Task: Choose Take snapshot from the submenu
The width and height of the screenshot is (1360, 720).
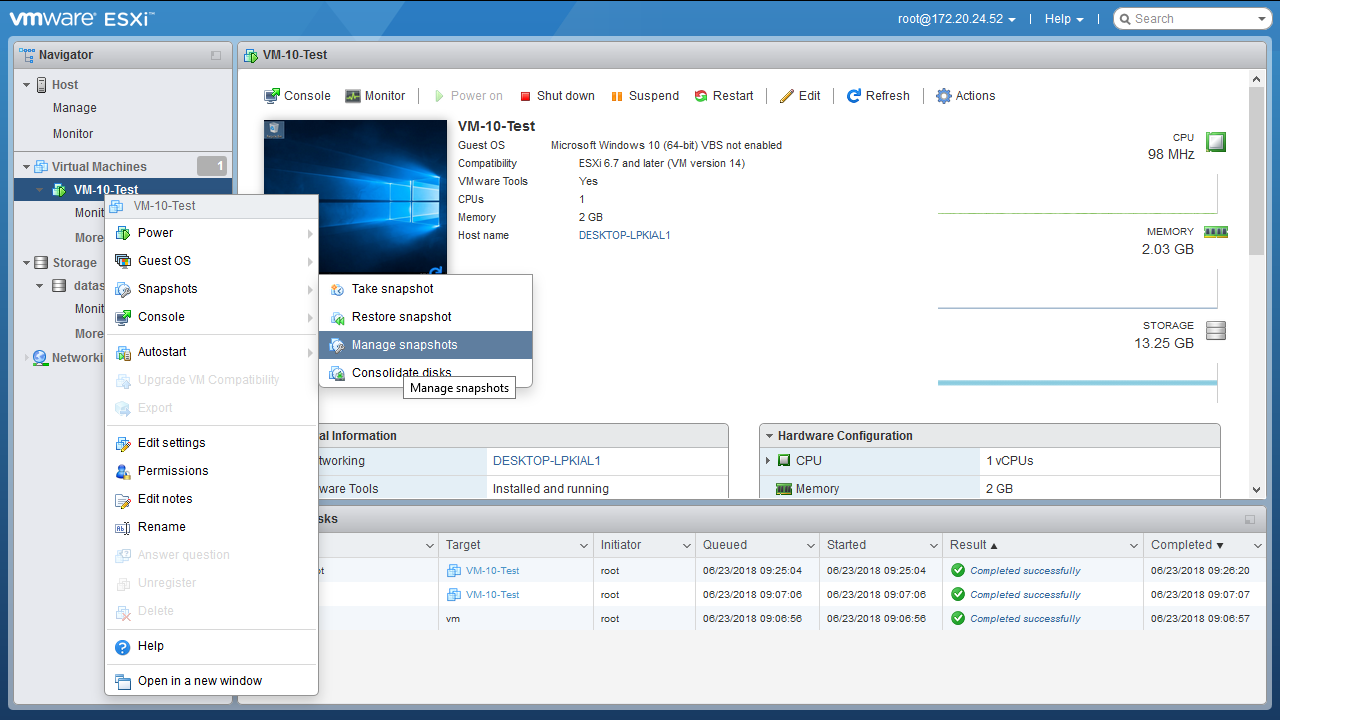Action: (392, 289)
